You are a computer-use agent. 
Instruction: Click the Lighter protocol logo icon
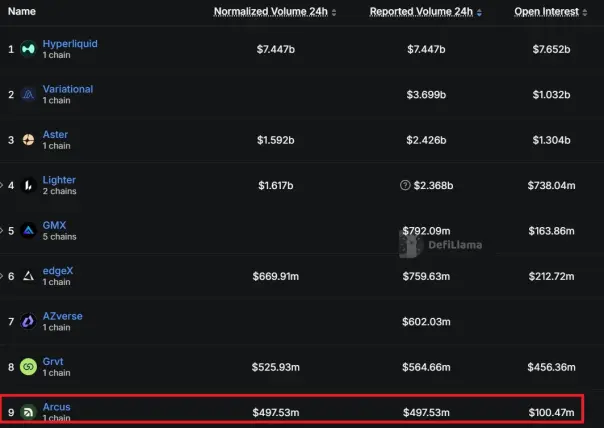[28, 185]
